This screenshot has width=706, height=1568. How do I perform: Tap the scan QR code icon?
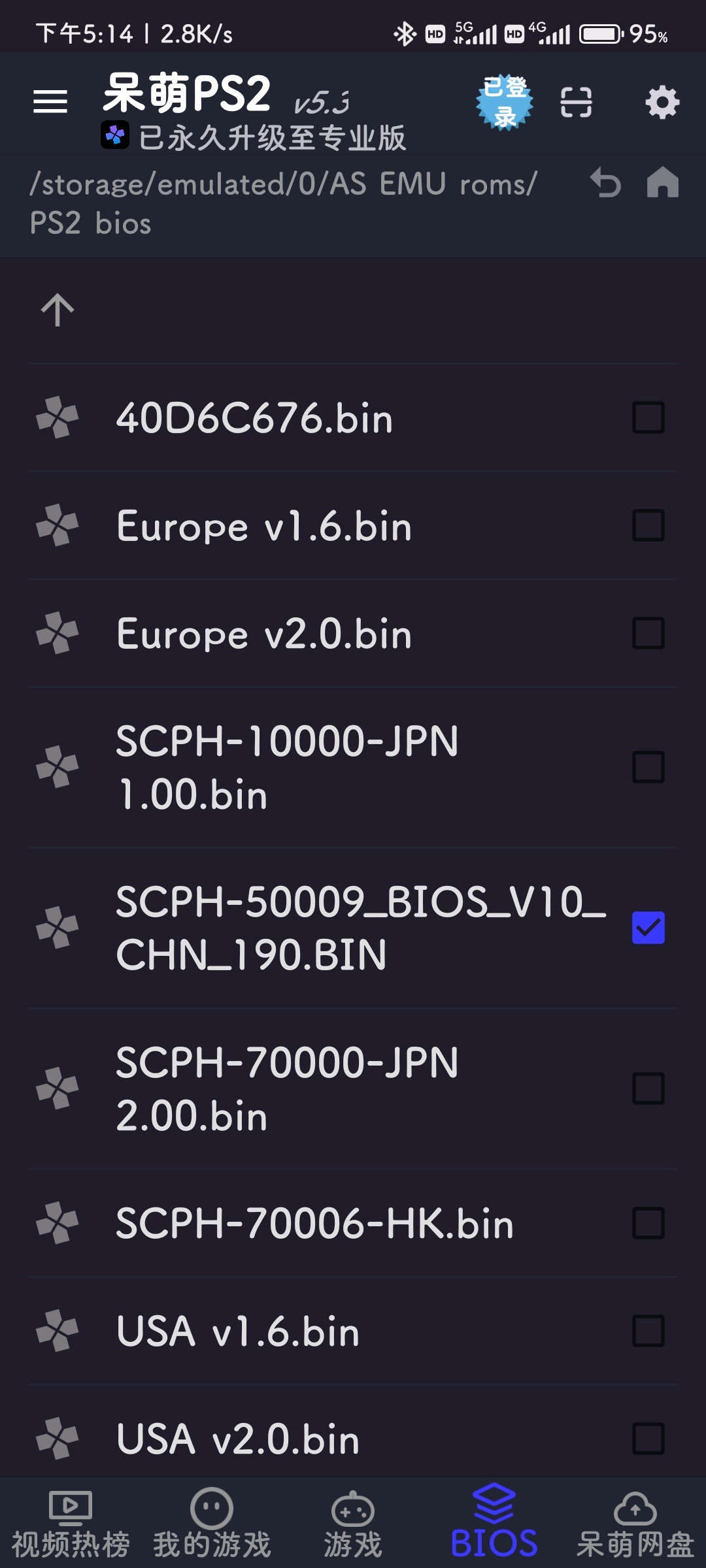tap(576, 103)
